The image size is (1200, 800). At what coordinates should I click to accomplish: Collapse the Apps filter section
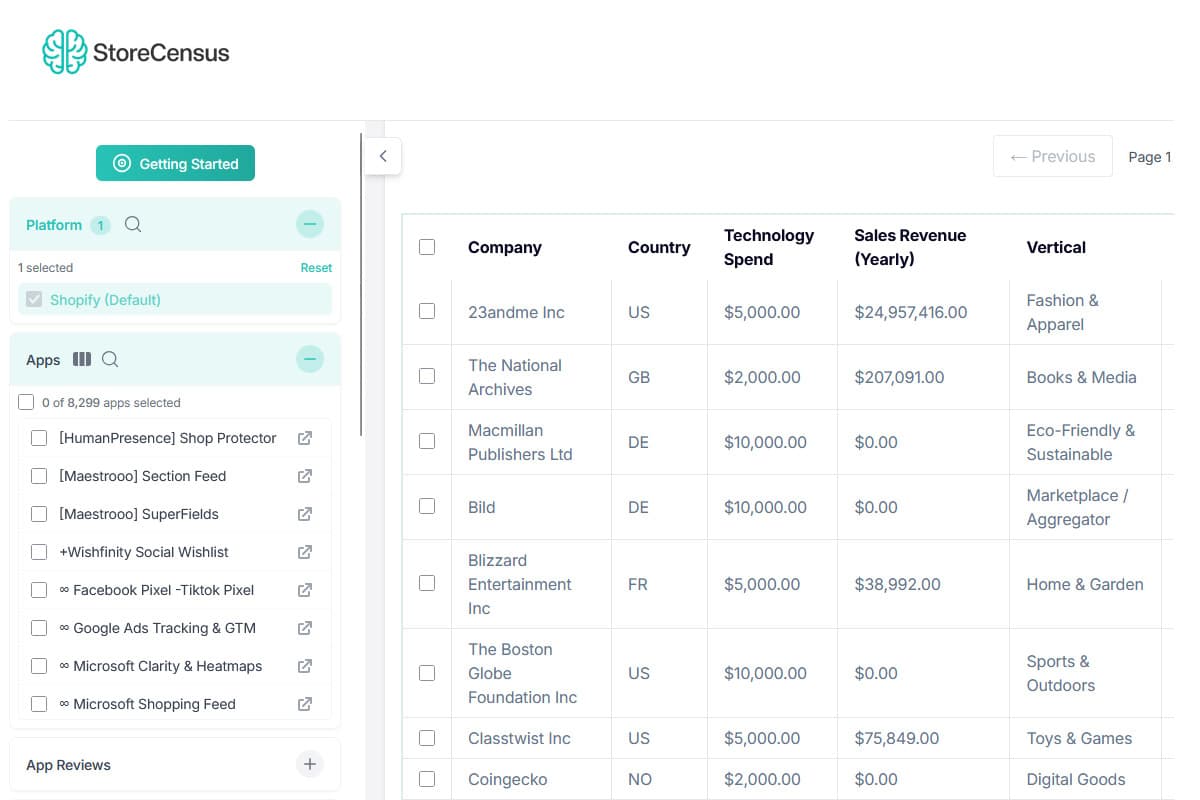point(310,359)
